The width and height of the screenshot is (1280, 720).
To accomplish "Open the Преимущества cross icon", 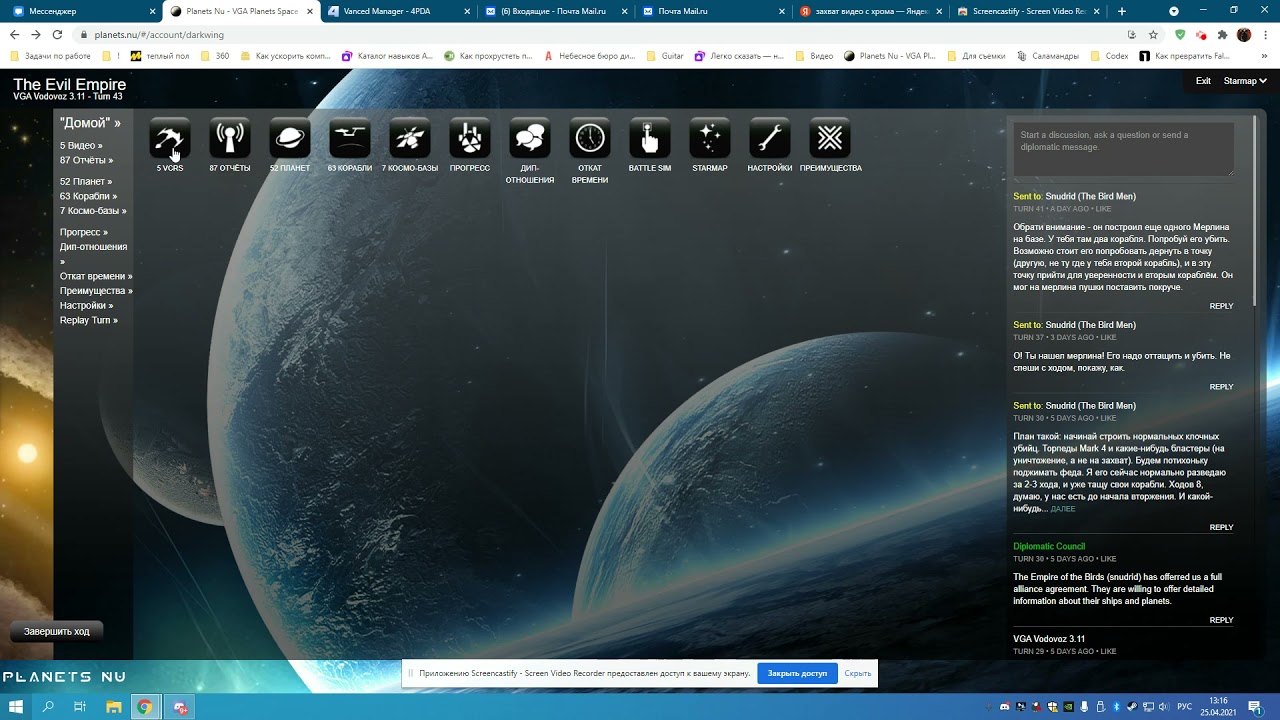I will tap(830, 138).
